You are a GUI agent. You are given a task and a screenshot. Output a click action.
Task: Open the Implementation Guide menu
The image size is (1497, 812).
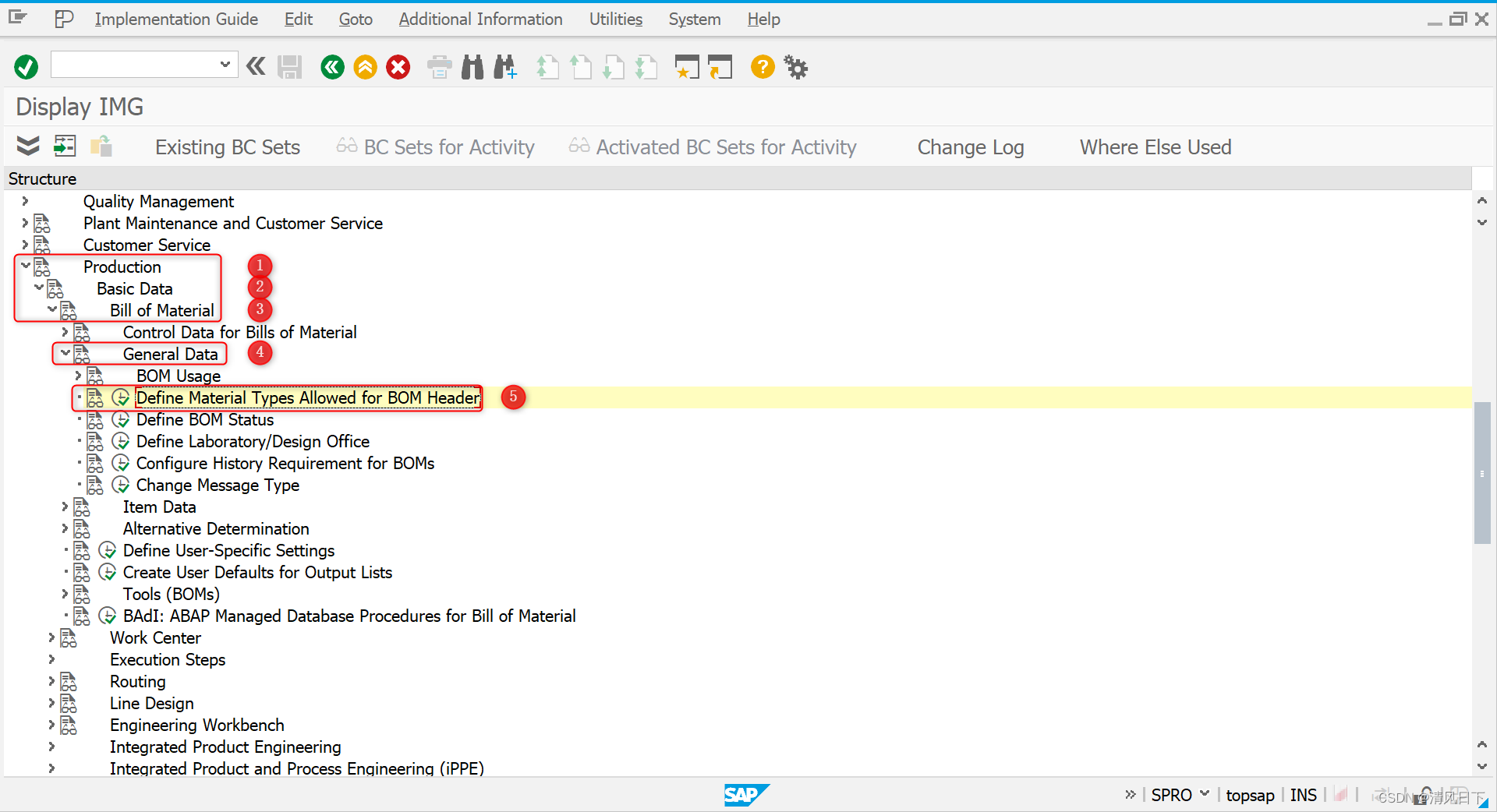point(176,19)
